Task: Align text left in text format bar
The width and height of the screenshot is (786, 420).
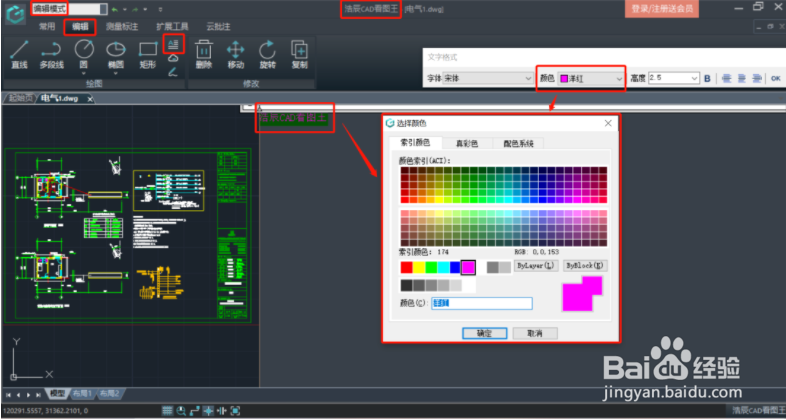Action: pos(727,79)
